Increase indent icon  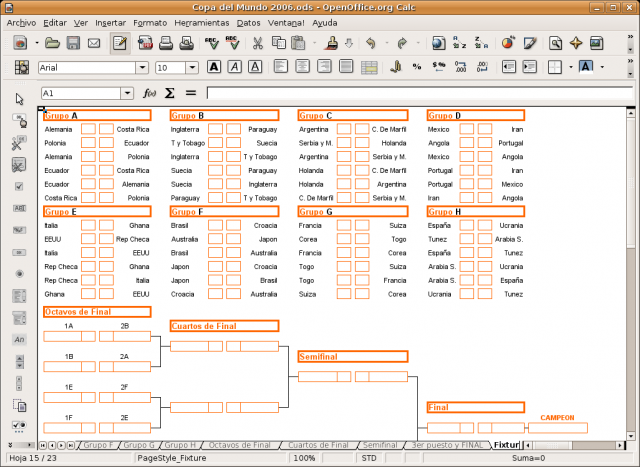pos(529,67)
